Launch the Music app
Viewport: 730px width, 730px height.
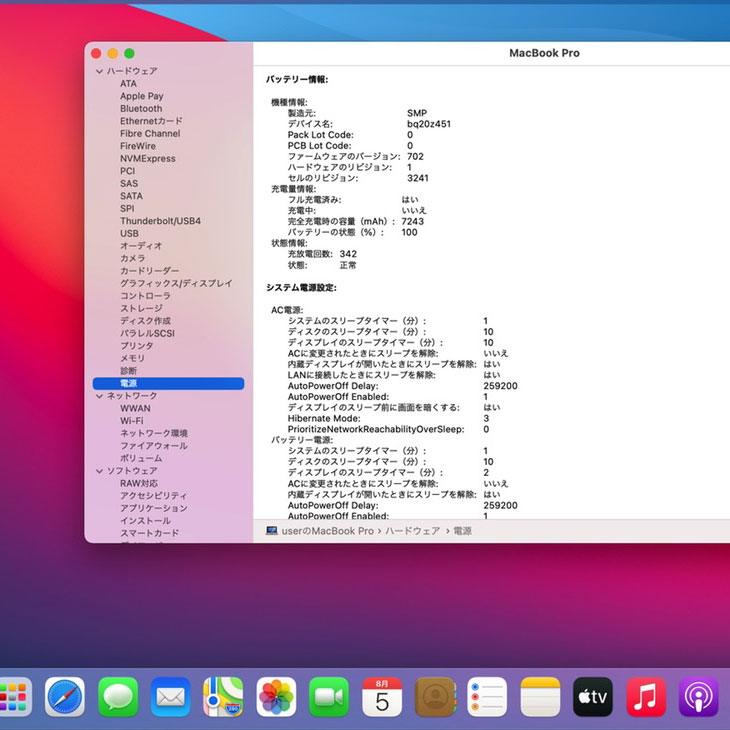646,696
